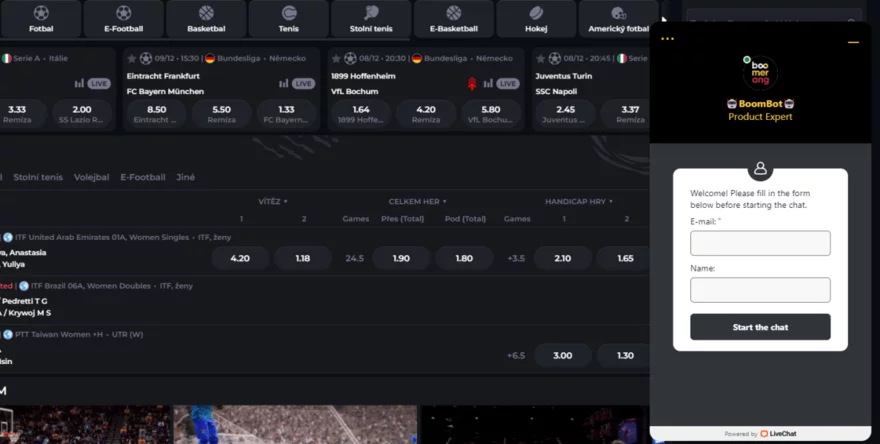Switch to the Jiné tab
The height and width of the screenshot is (444, 880).
[185, 177]
